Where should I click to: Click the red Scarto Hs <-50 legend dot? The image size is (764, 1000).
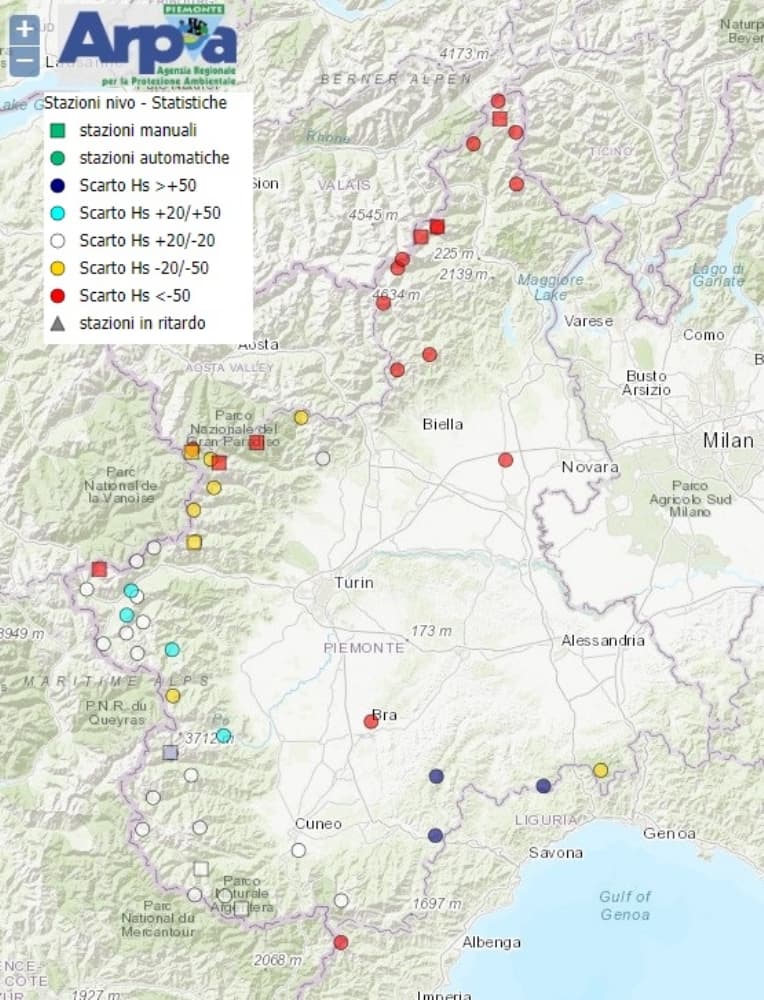(59, 295)
